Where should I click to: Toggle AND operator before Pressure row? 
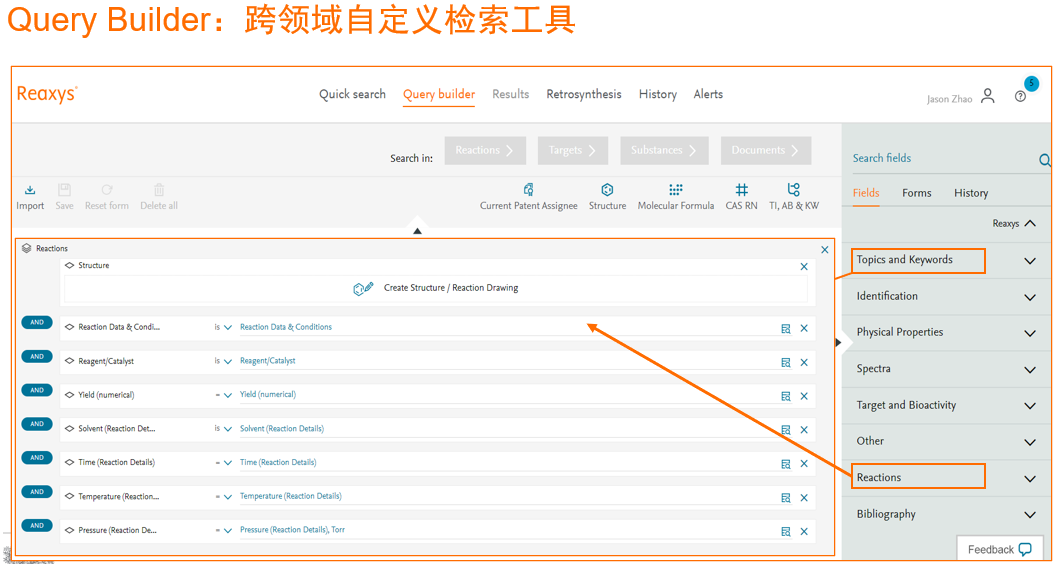37,526
